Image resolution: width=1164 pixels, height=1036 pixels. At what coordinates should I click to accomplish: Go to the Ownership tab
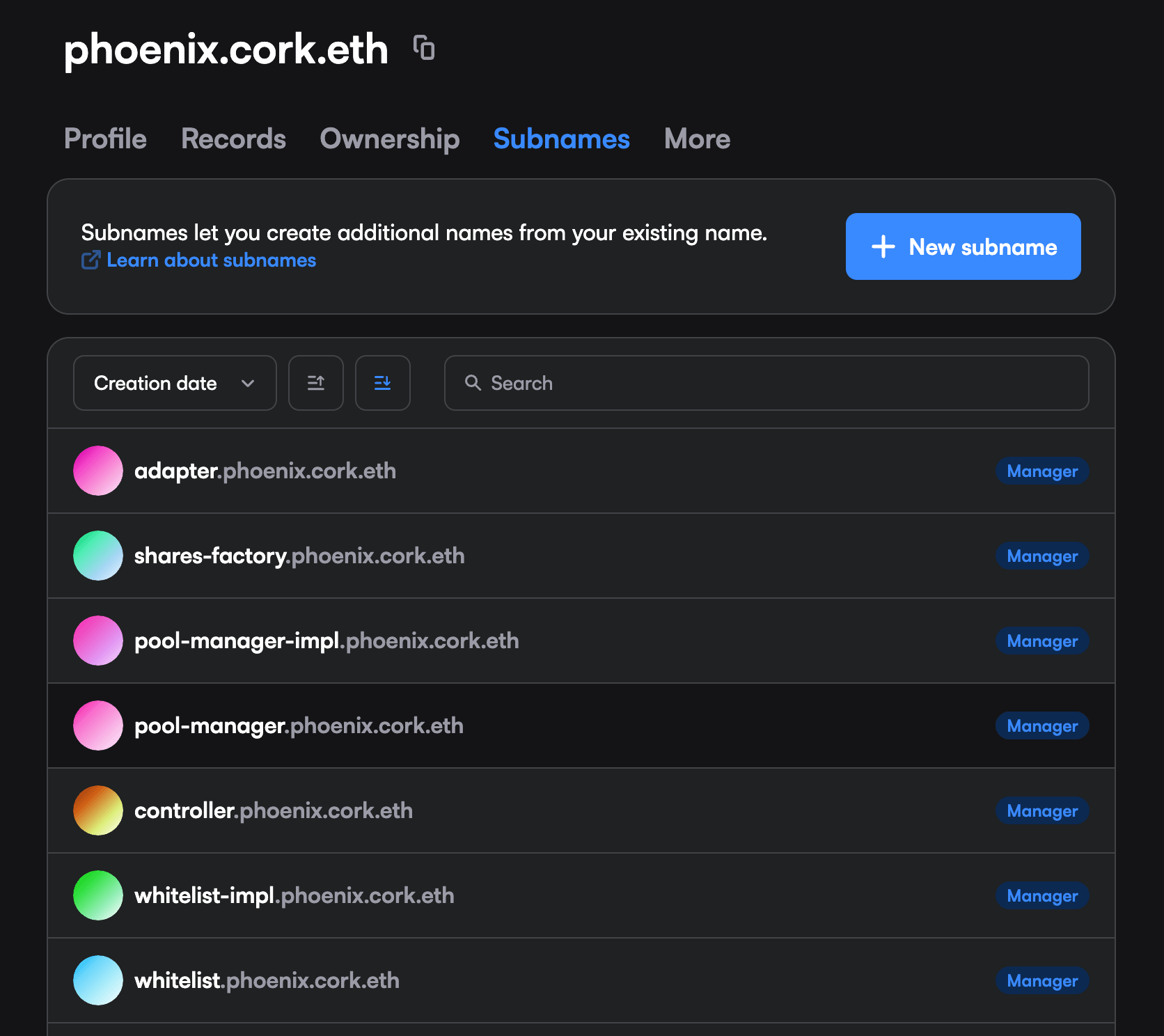pyautogui.click(x=389, y=139)
